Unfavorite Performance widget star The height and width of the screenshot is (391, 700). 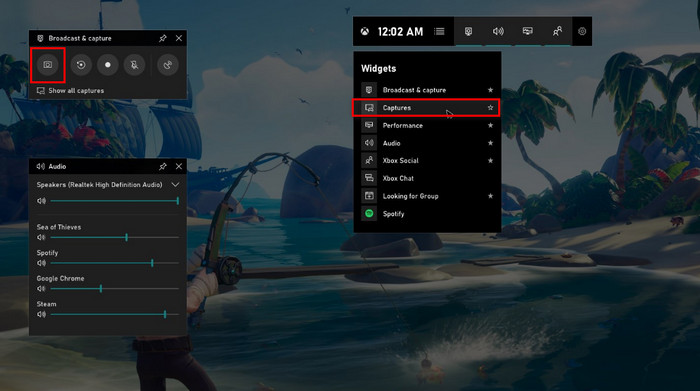tap(490, 125)
